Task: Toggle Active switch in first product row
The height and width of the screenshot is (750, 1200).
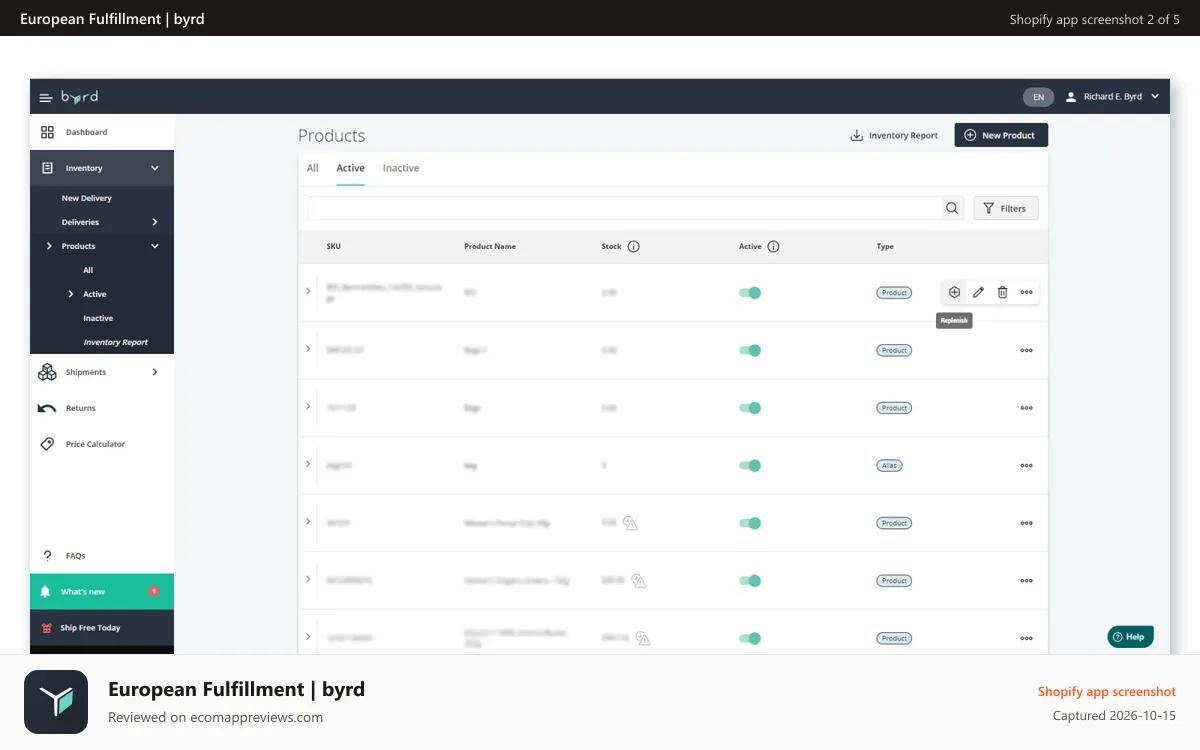Action: 750,293
